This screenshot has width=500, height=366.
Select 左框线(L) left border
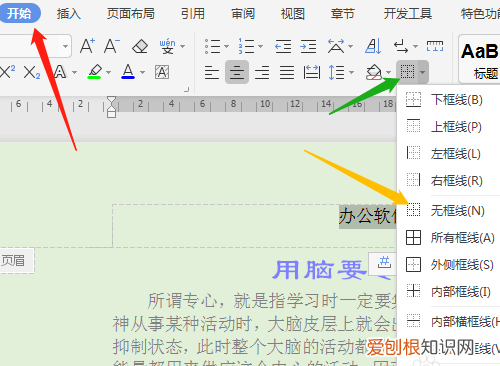click(x=448, y=154)
